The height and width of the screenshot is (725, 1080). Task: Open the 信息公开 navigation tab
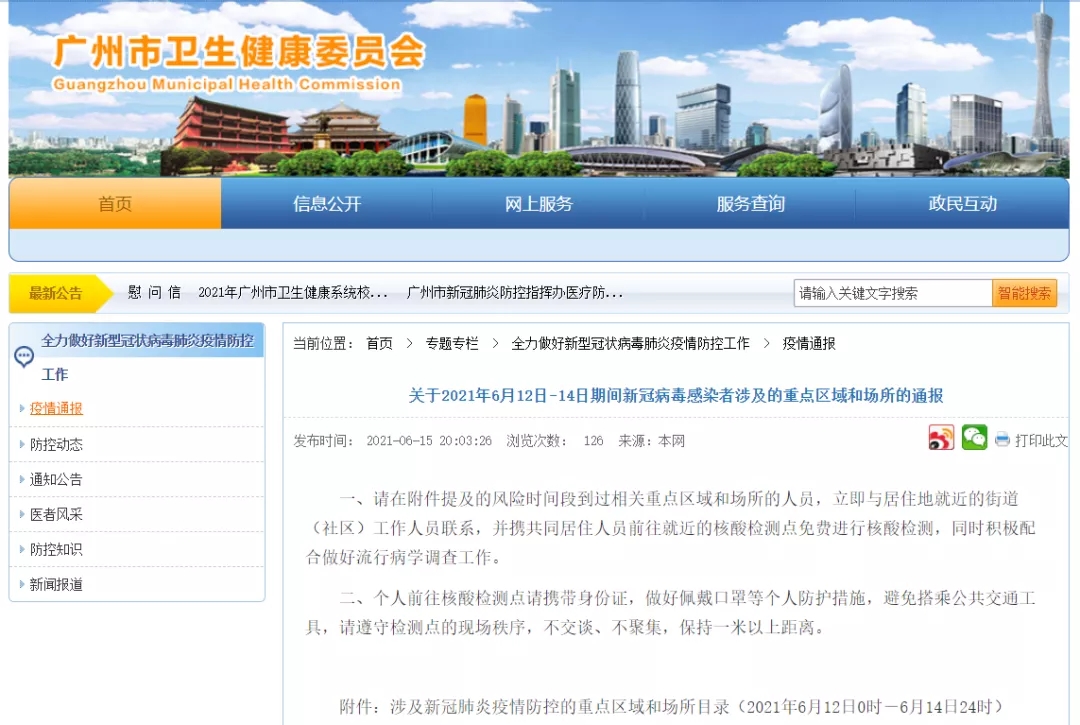tap(327, 204)
